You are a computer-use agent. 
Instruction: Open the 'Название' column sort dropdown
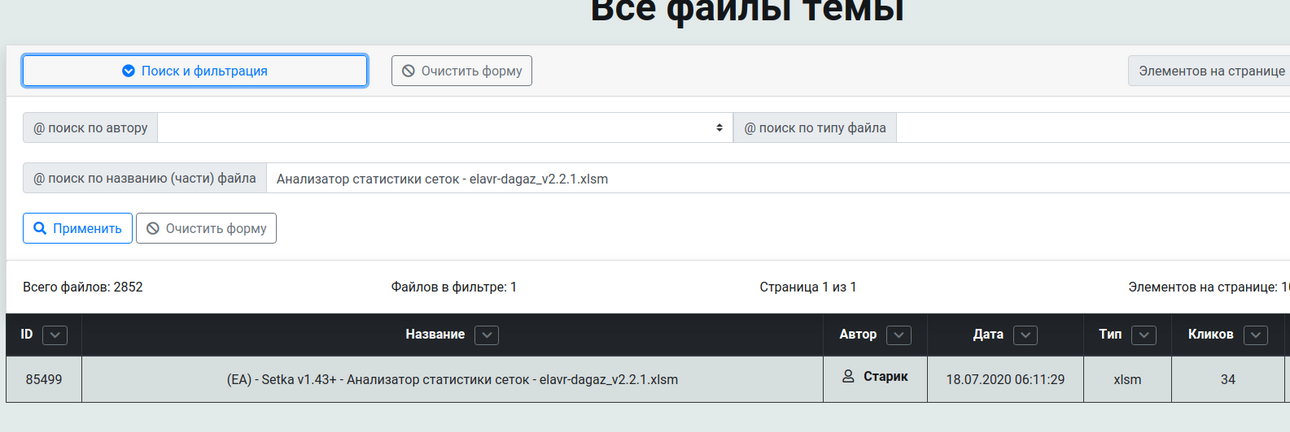(487, 335)
